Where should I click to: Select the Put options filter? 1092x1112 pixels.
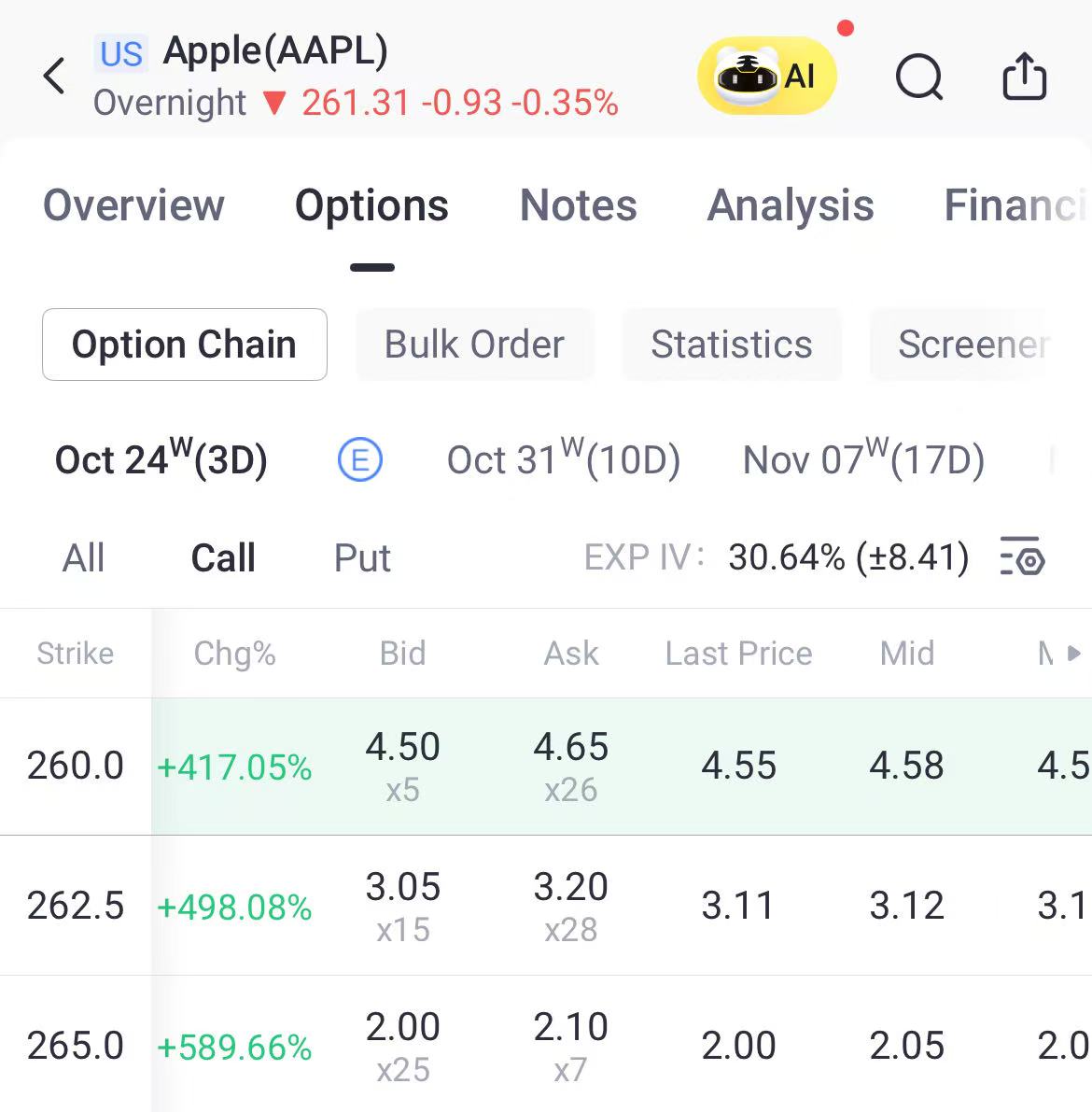click(x=362, y=558)
